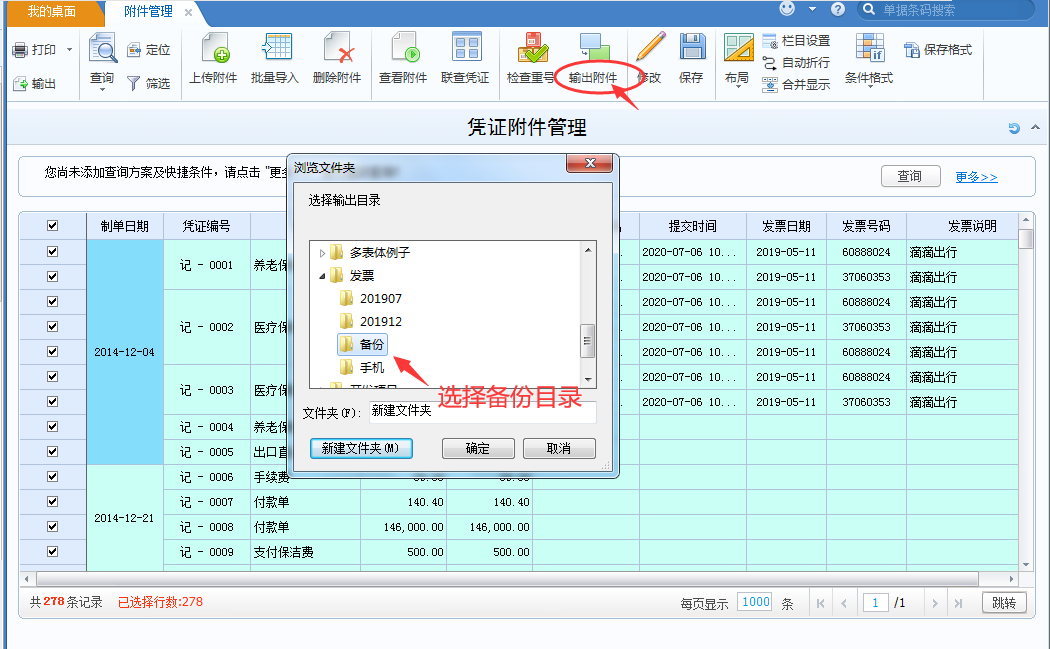The width and height of the screenshot is (1050, 649).
Task: Open 查看附件 view attachment tool
Action: [x=403, y=49]
